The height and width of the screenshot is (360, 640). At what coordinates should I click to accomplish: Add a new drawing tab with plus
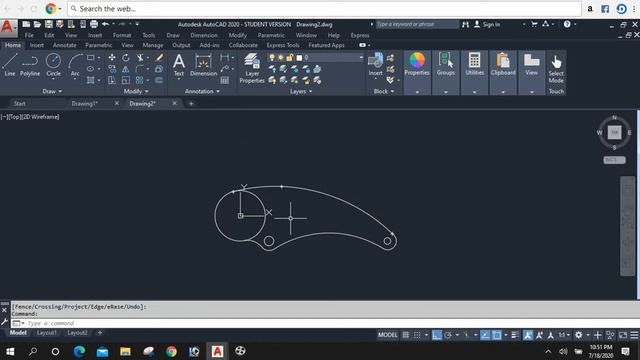click(191, 104)
